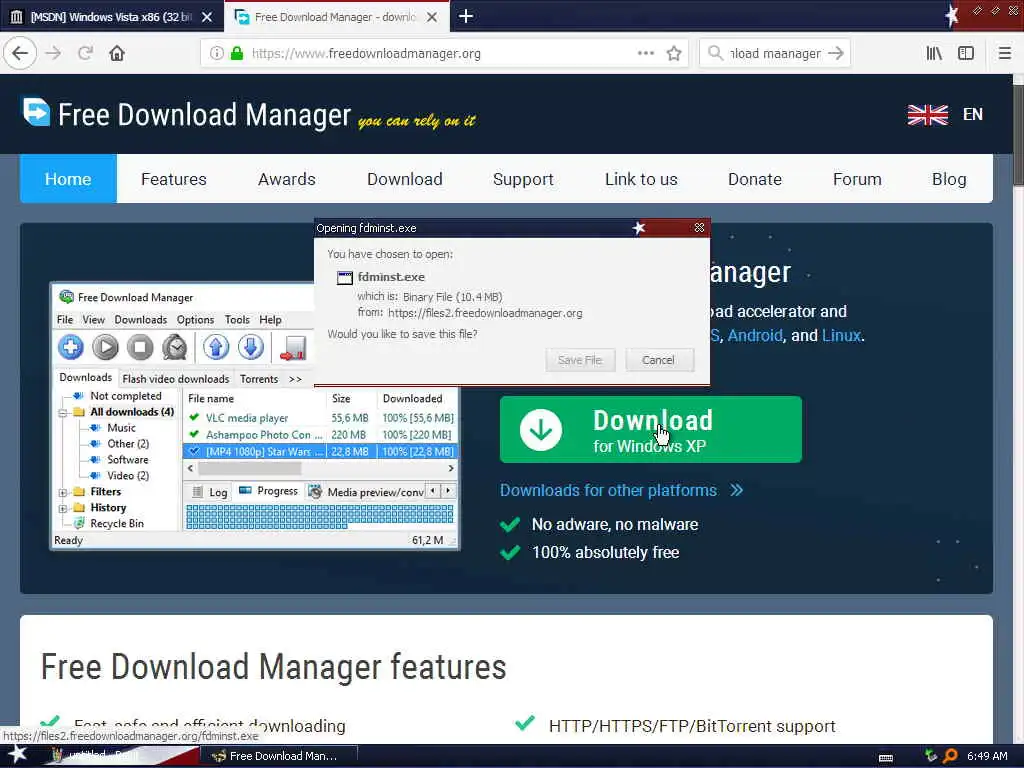
Task: Click green Download for Windows XP button
Action: pos(650,429)
